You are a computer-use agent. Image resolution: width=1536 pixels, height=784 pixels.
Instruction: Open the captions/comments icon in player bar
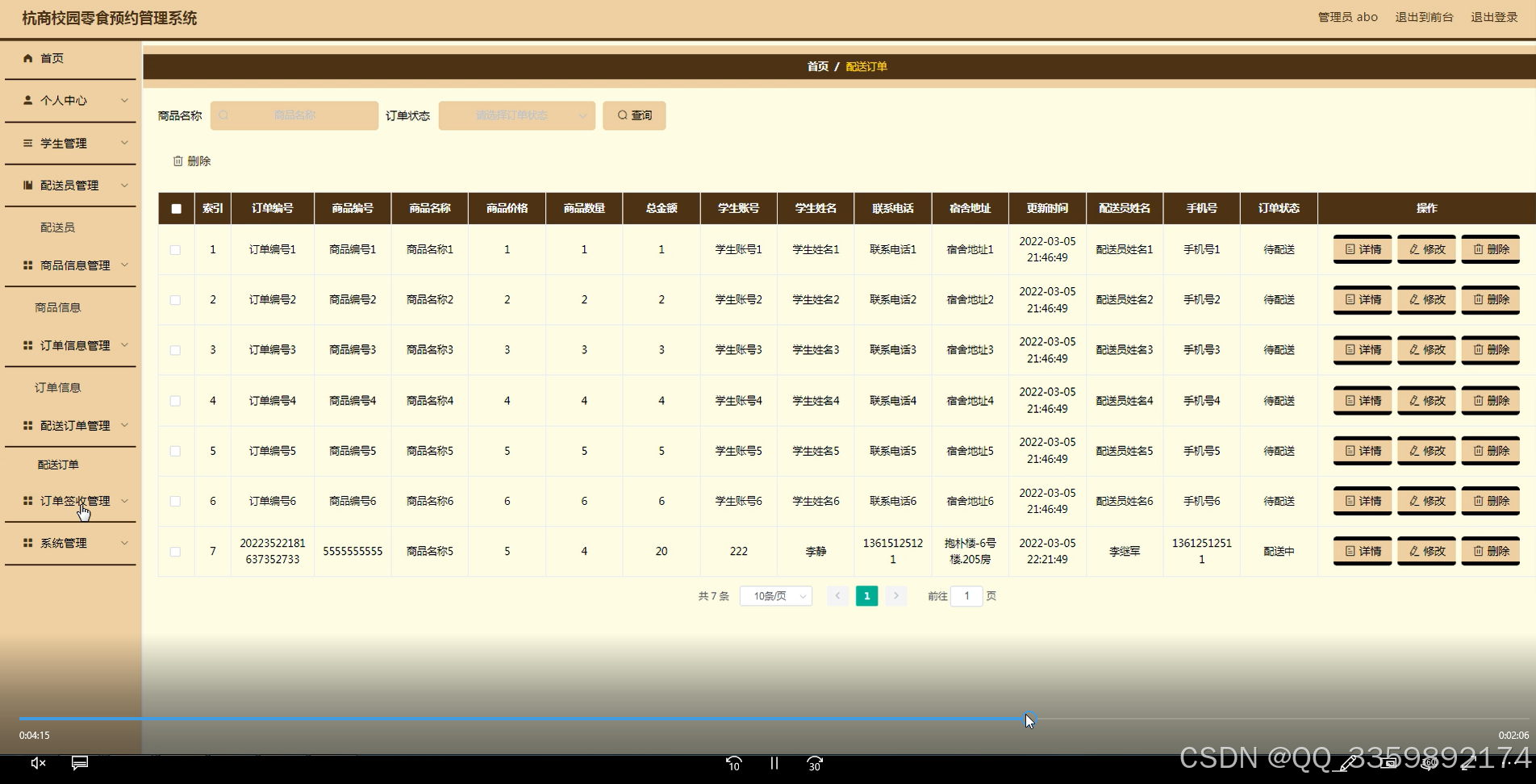80,763
